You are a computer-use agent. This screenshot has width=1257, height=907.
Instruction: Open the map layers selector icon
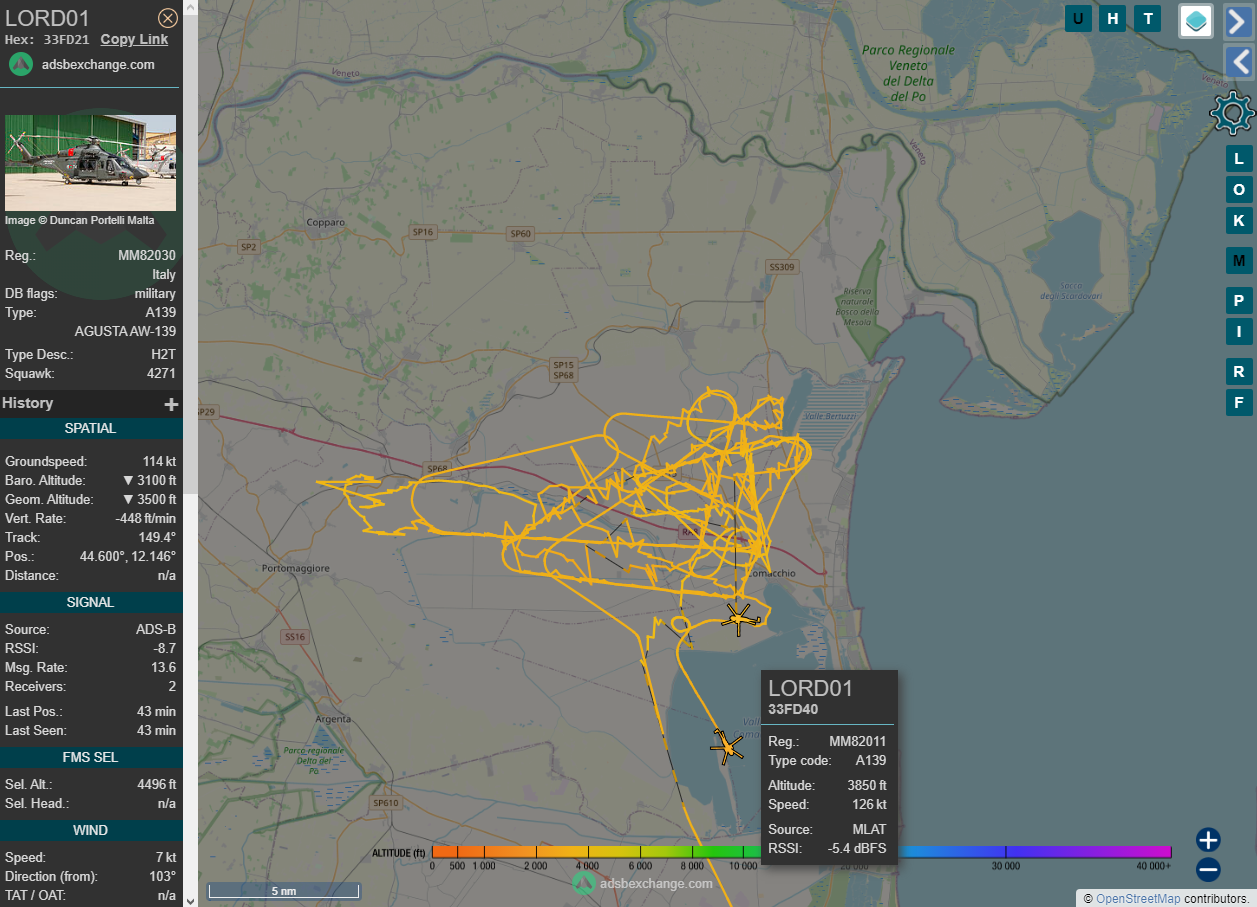click(x=1196, y=20)
